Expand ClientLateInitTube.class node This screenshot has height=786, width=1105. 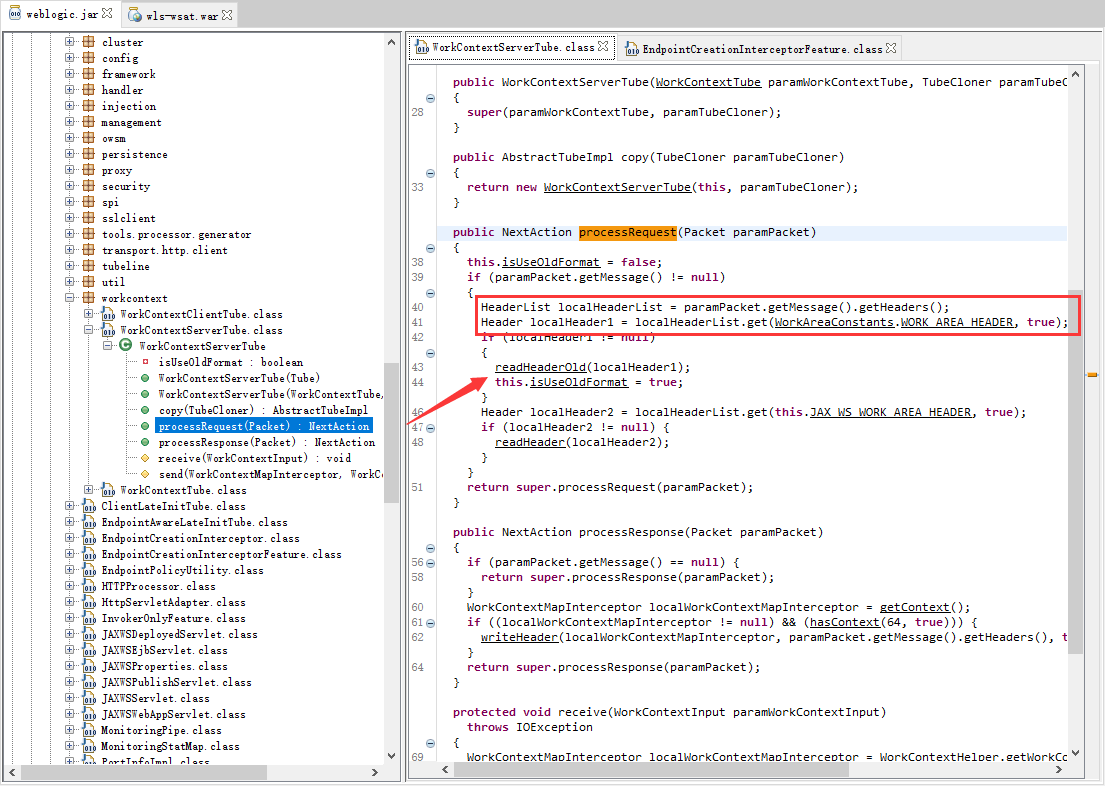pyautogui.click(x=69, y=505)
